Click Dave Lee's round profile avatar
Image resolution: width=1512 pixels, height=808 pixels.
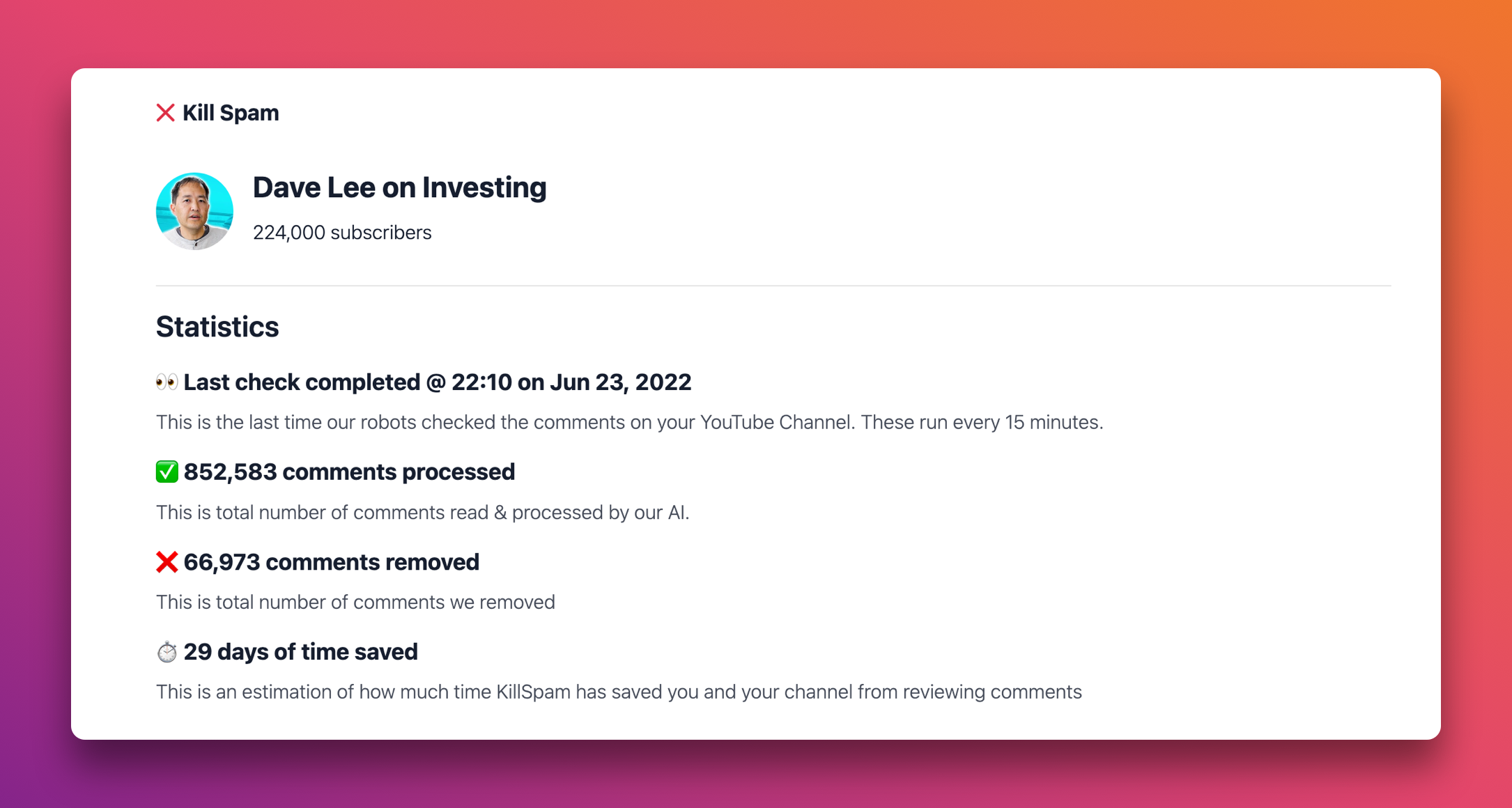pos(194,211)
